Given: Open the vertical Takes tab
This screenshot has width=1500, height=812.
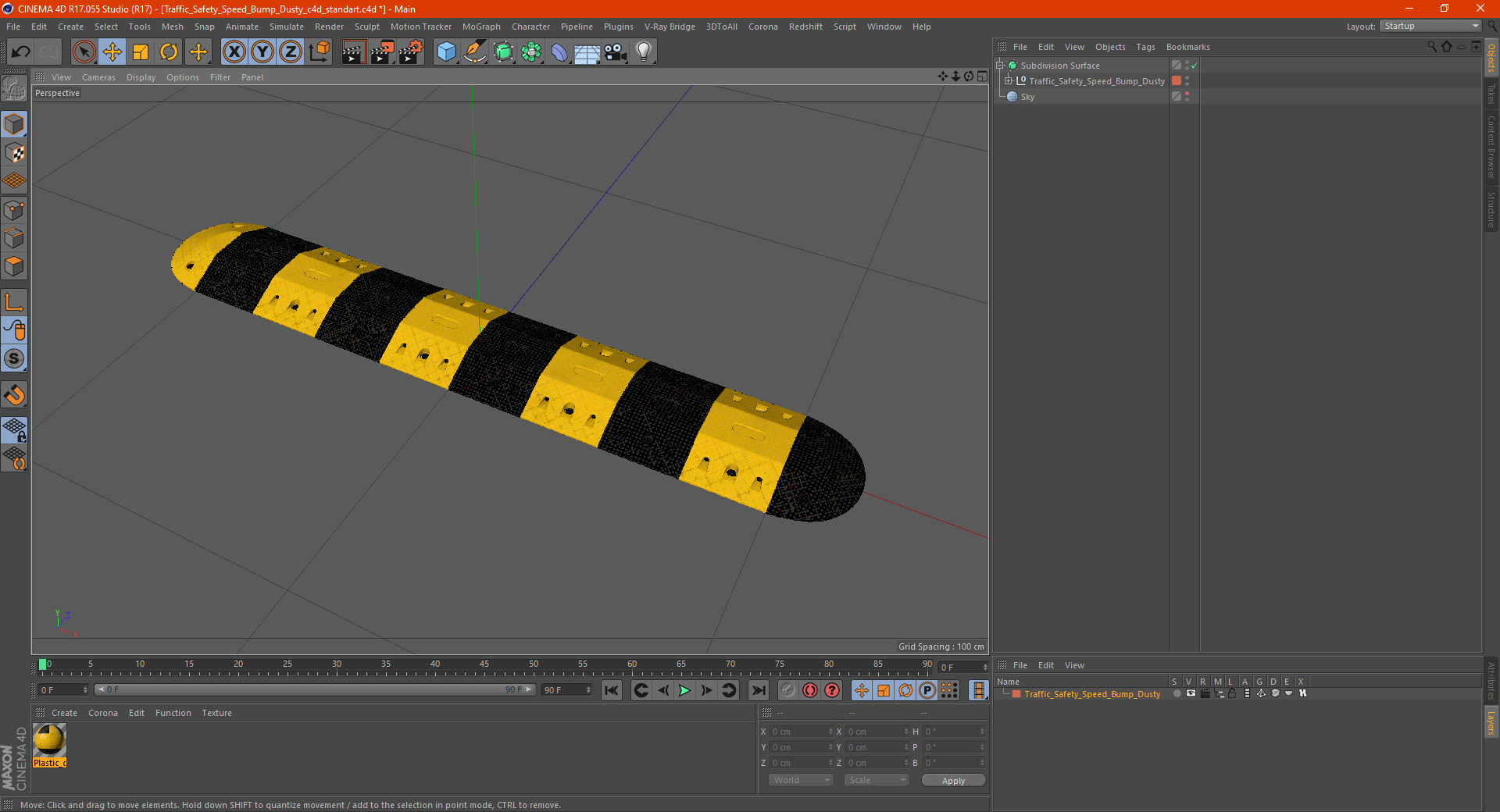Looking at the screenshot, I should click(1491, 94).
